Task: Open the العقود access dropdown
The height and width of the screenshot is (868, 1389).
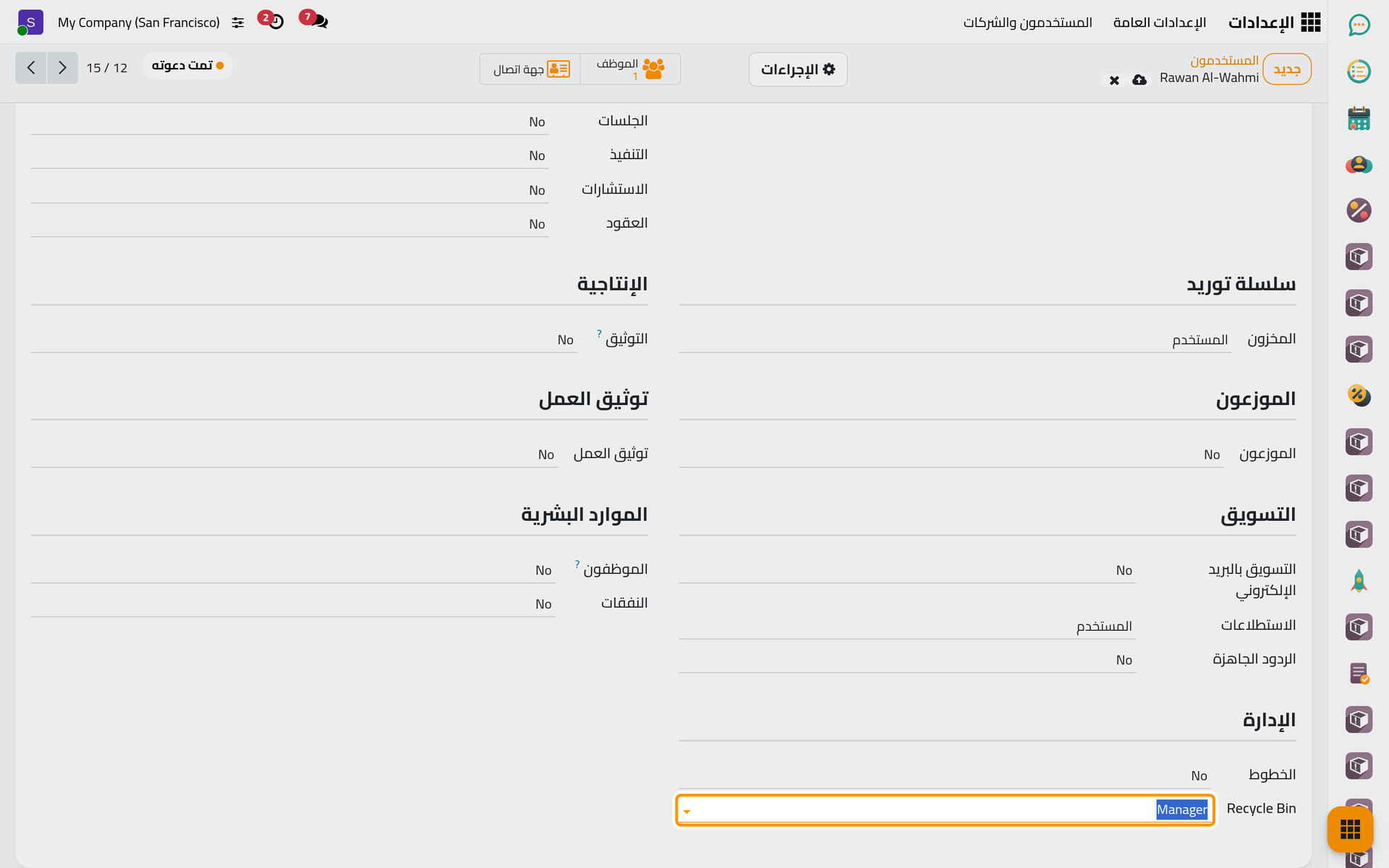Action: (x=289, y=224)
